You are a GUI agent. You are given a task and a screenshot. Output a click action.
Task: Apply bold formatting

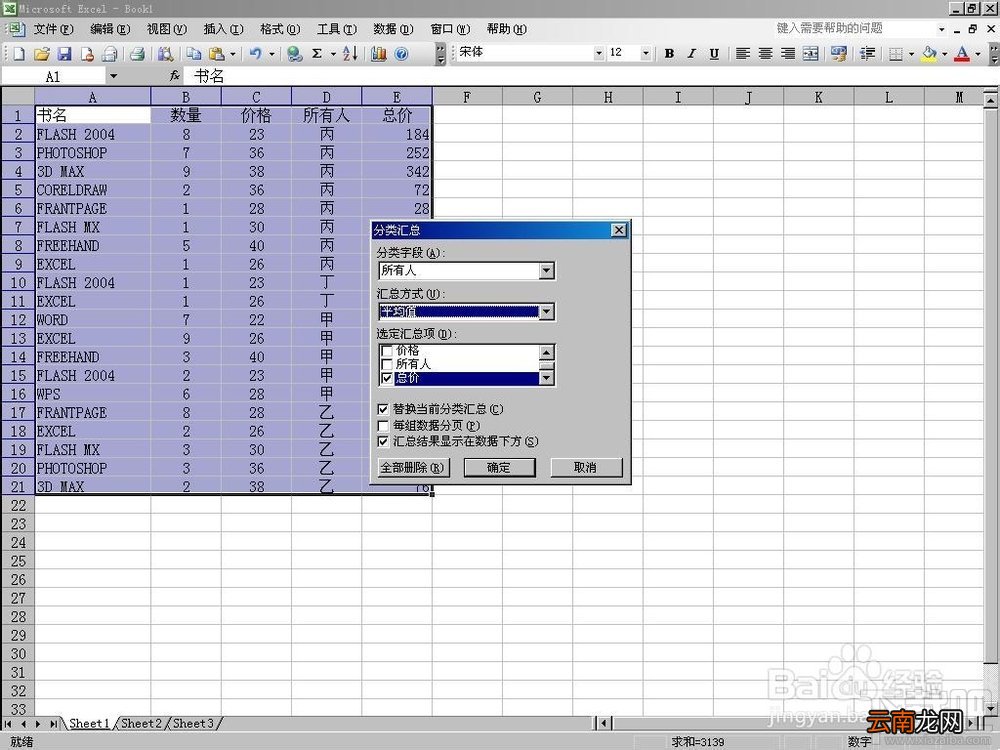coord(669,54)
